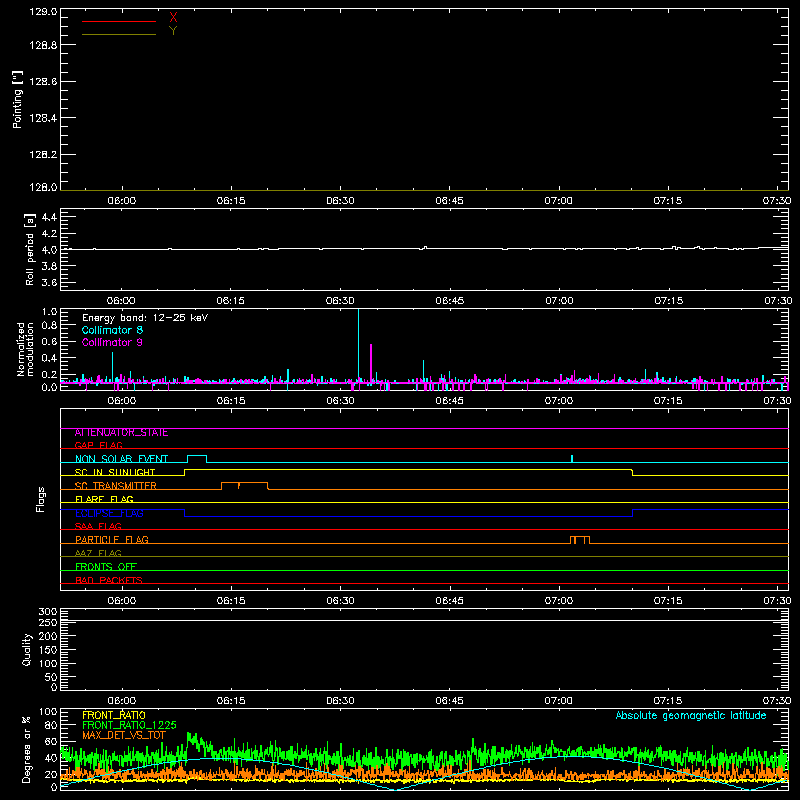The height and width of the screenshot is (800, 800).
Task: Click the 'Absolute geomagnetic latitude' label
Action: (x=691, y=715)
